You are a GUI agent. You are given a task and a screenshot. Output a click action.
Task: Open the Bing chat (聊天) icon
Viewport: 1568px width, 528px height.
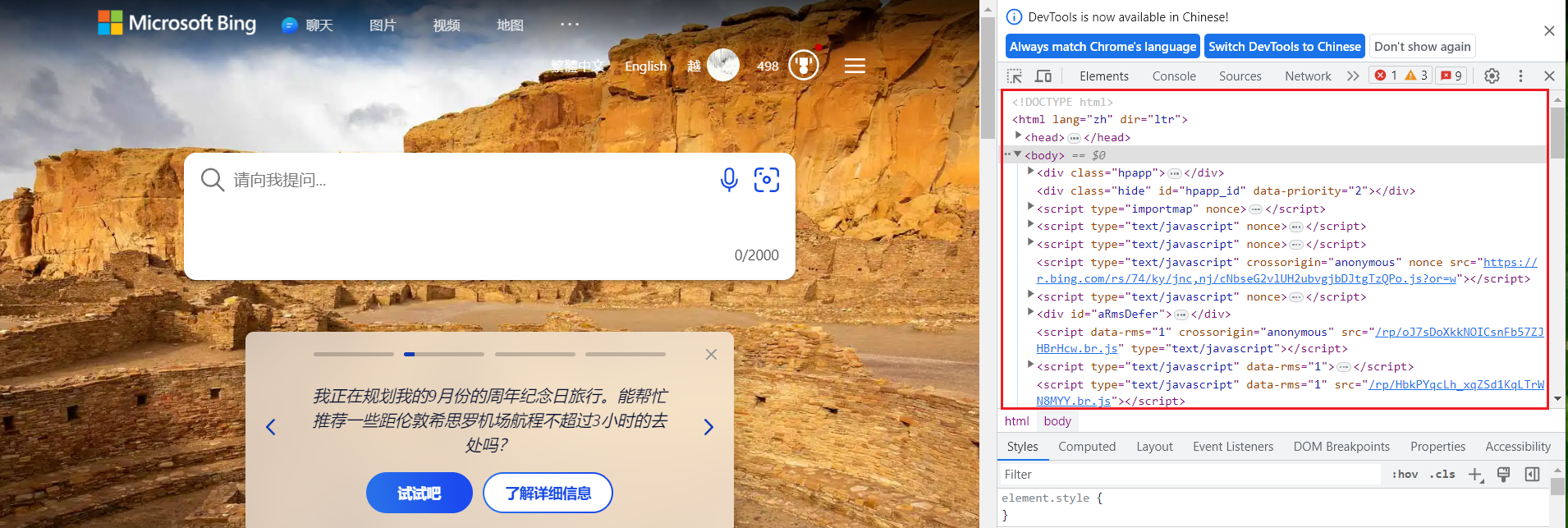(290, 25)
